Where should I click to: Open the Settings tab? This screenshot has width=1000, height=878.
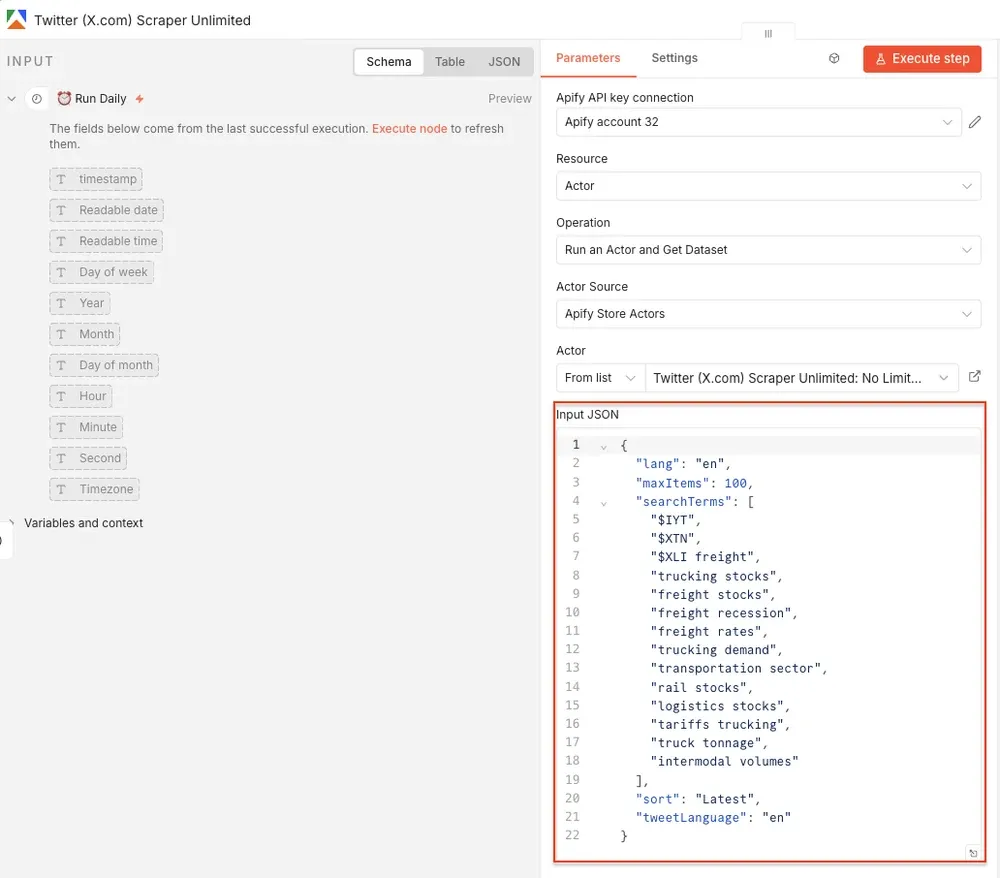click(x=674, y=58)
